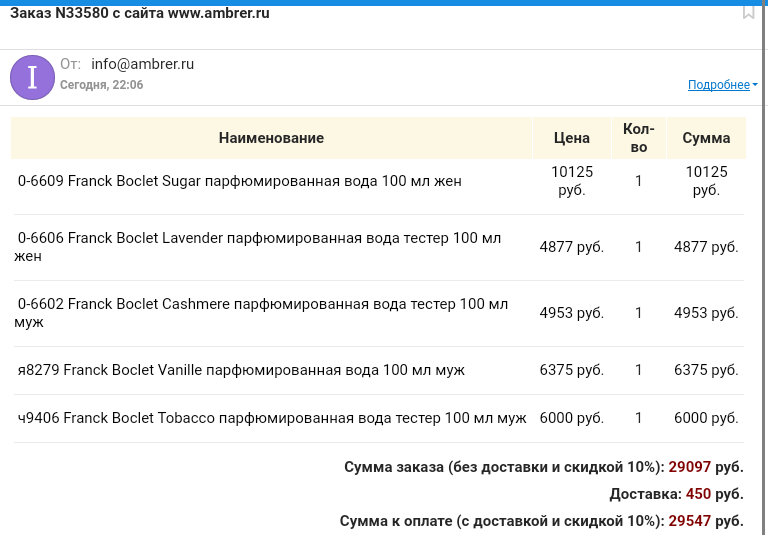
Task: Open the purple sender avatar with letter I
Action: point(32,77)
